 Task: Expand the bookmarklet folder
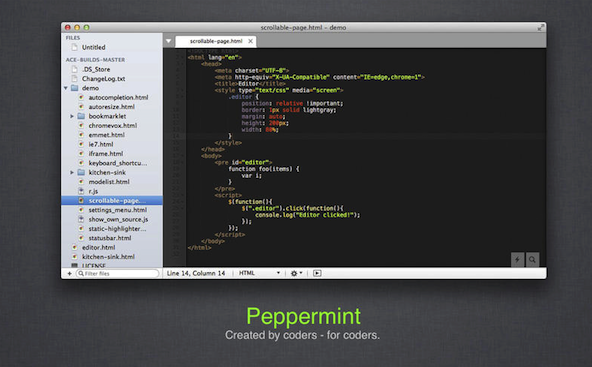point(72,116)
